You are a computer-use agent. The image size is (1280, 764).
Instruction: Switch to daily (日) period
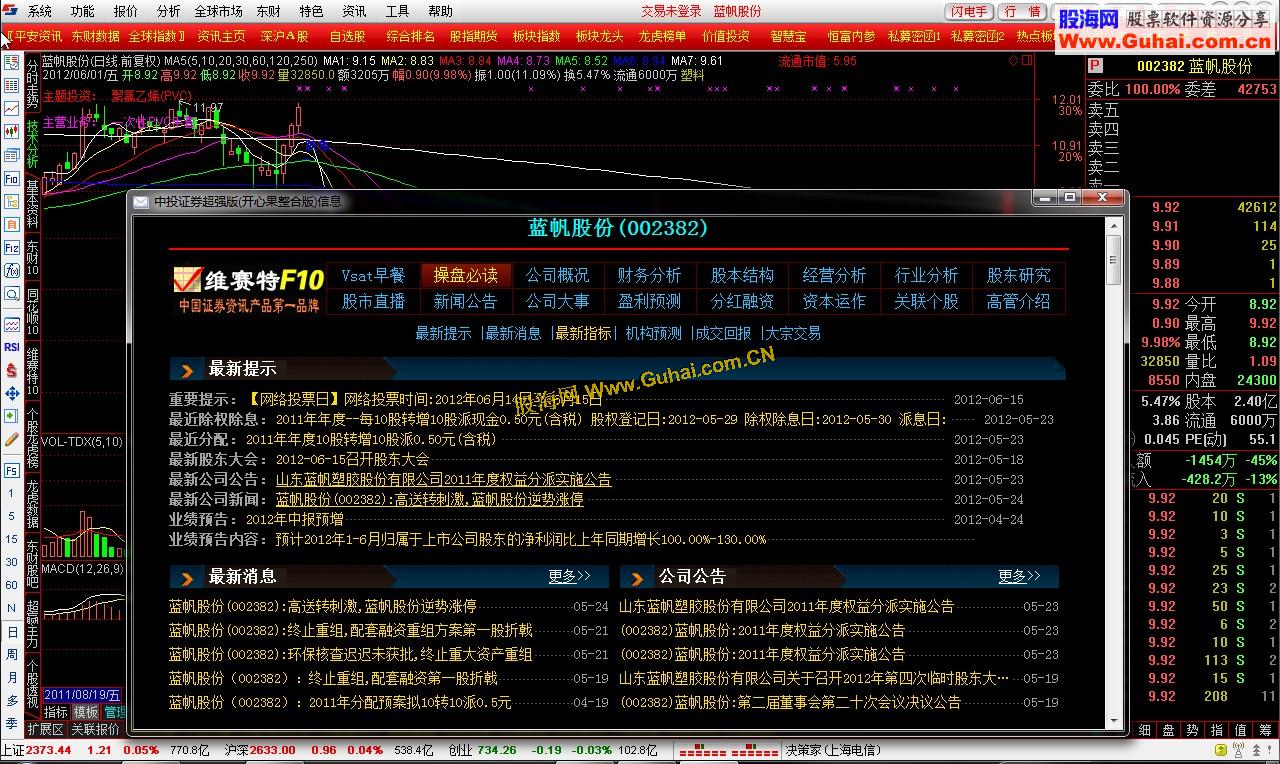pyautogui.click(x=12, y=631)
